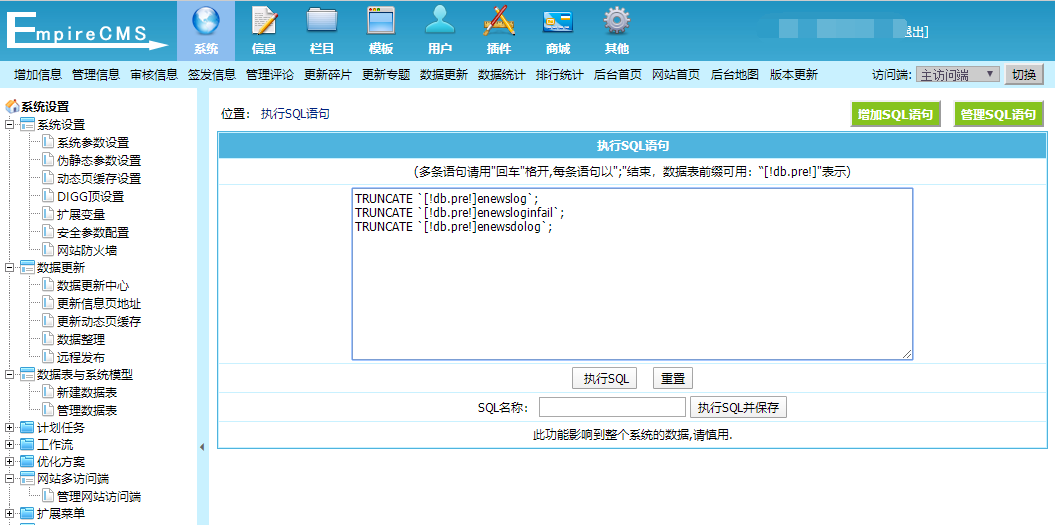Collapse the 系统设置 tree node
The height and width of the screenshot is (525, 1055).
(9, 125)
